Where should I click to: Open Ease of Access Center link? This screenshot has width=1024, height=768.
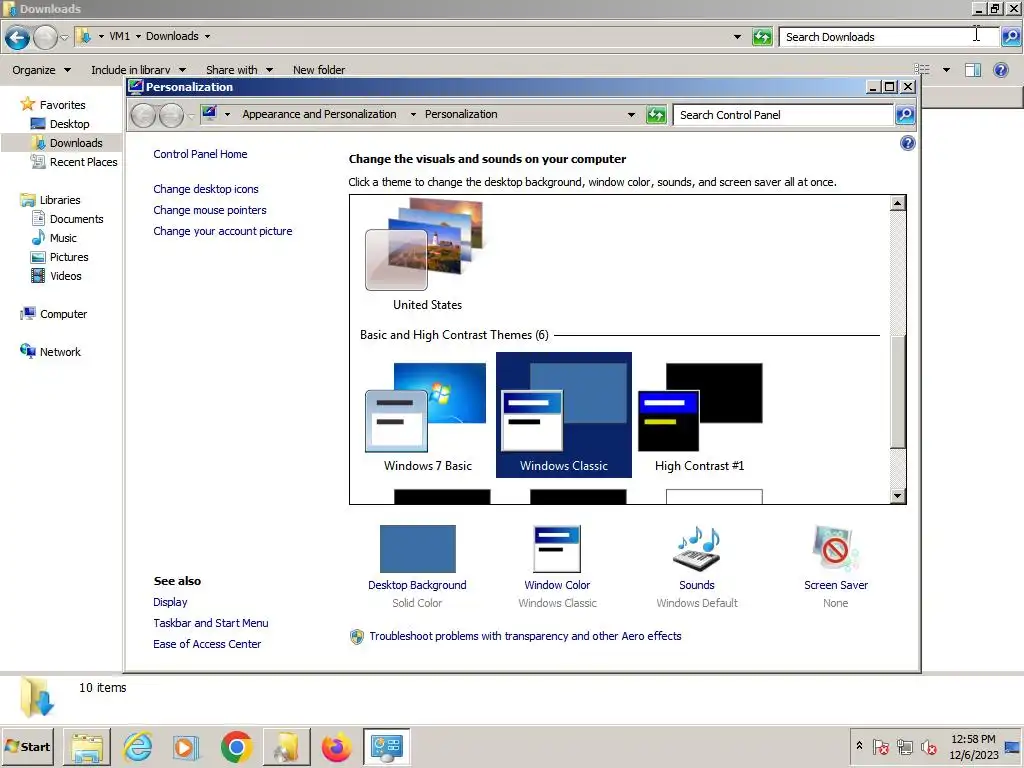[x=207, y=644]
